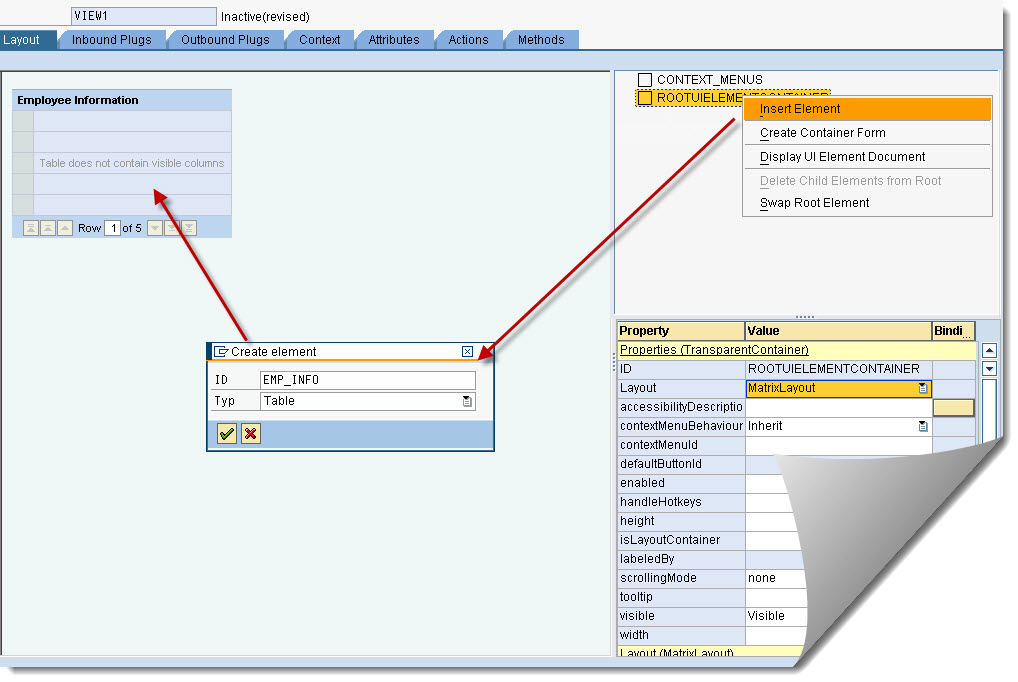Open the Layout dropdown set to MatrixLayout
Screen dimensions: 1018x682
point(923,387)
